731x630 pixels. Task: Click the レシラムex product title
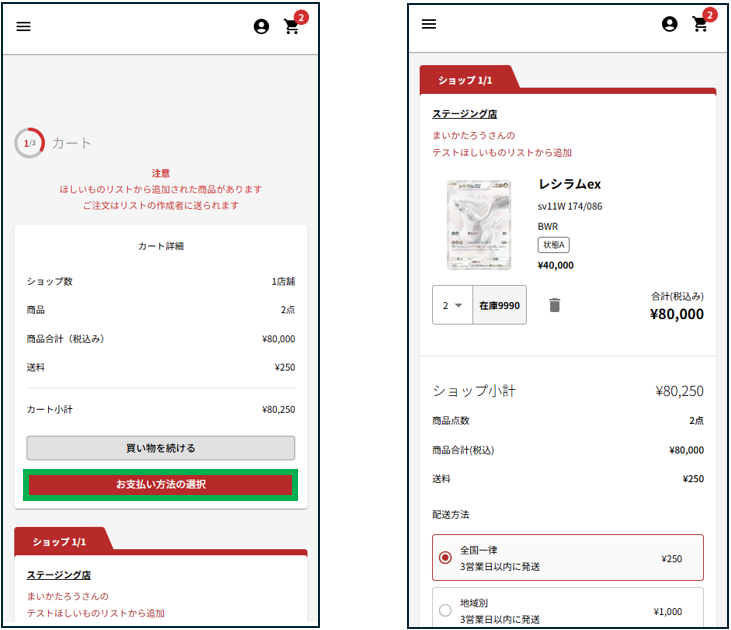pos(569,185)
